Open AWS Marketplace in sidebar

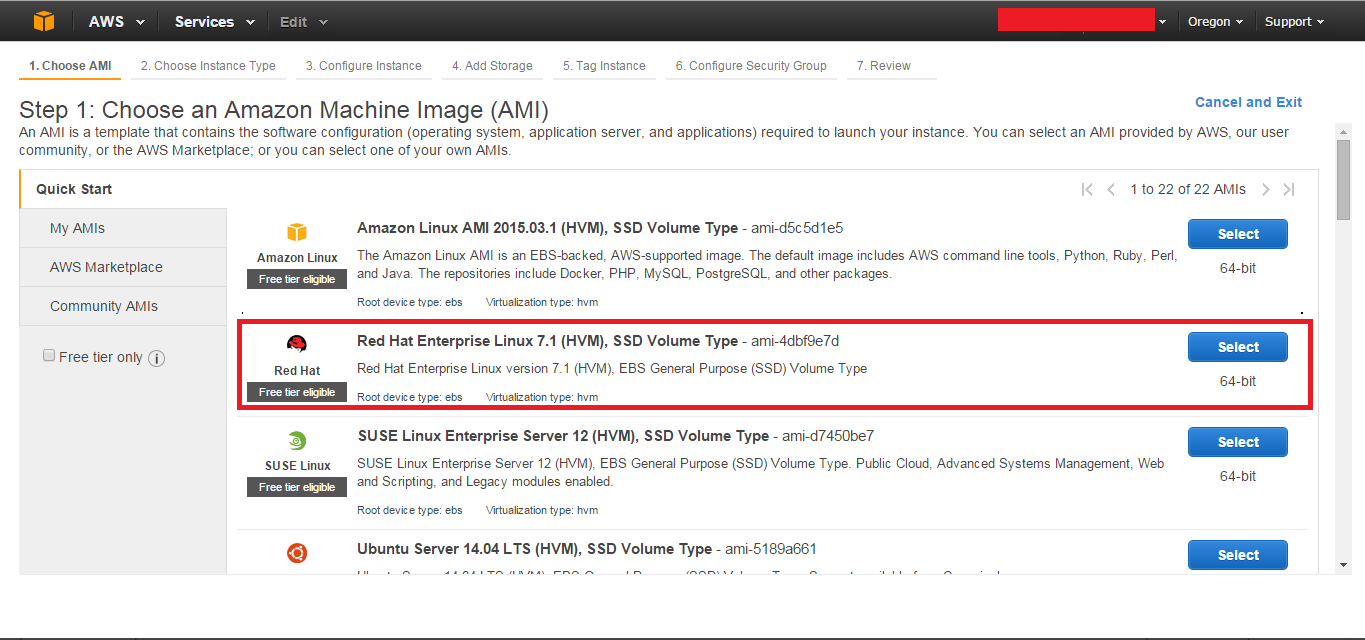tap(123, 267)
